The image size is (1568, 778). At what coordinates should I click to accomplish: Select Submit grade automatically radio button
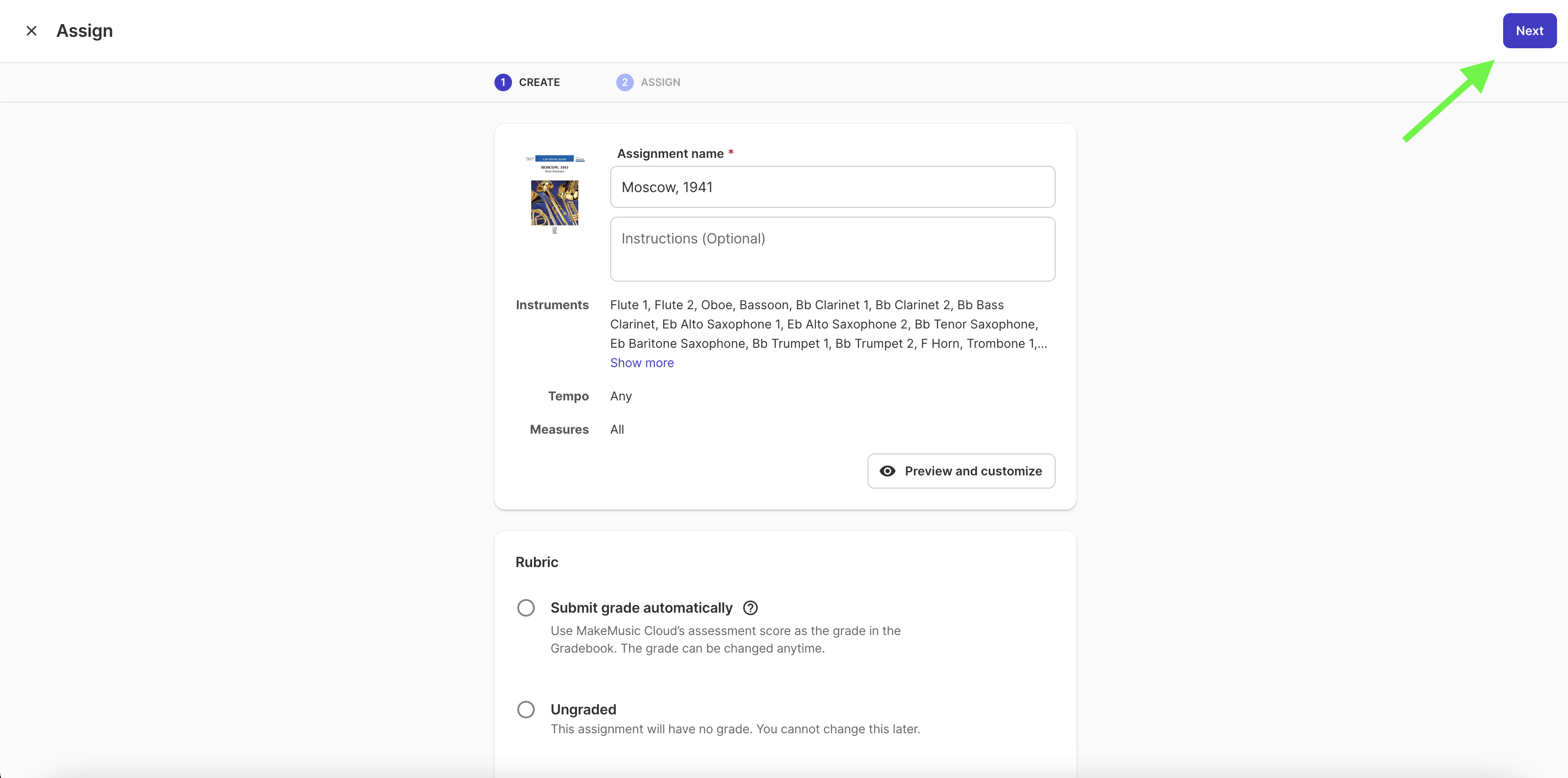526,607
